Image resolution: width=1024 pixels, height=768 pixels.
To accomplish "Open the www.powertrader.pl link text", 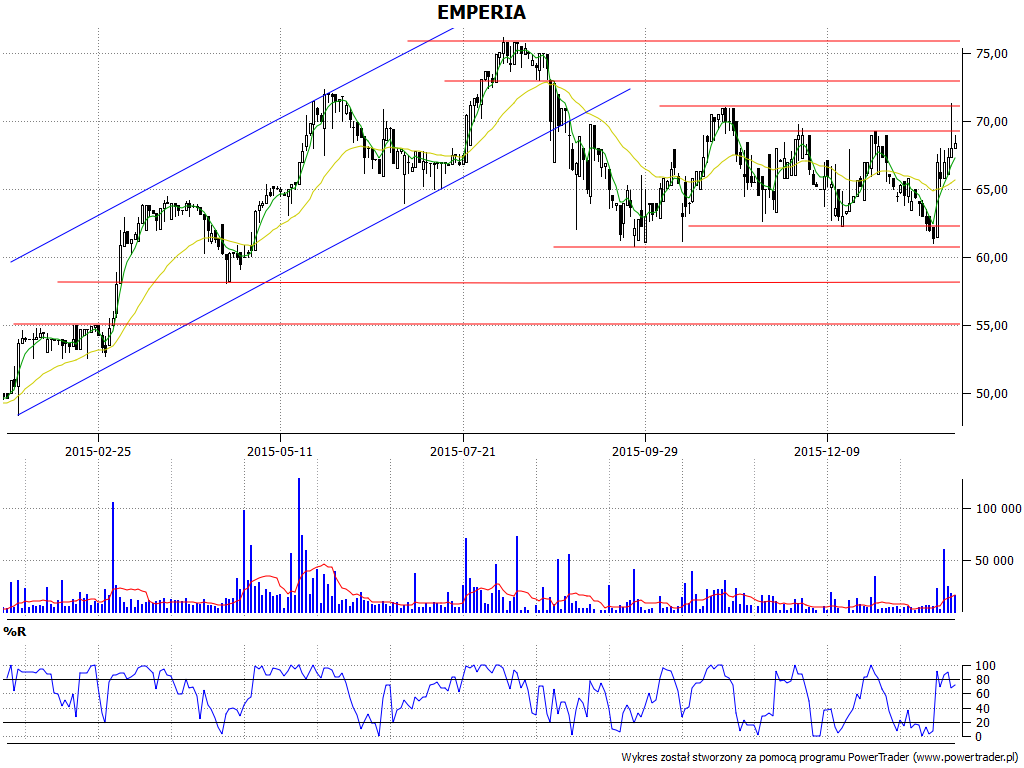I will (965, 757).
